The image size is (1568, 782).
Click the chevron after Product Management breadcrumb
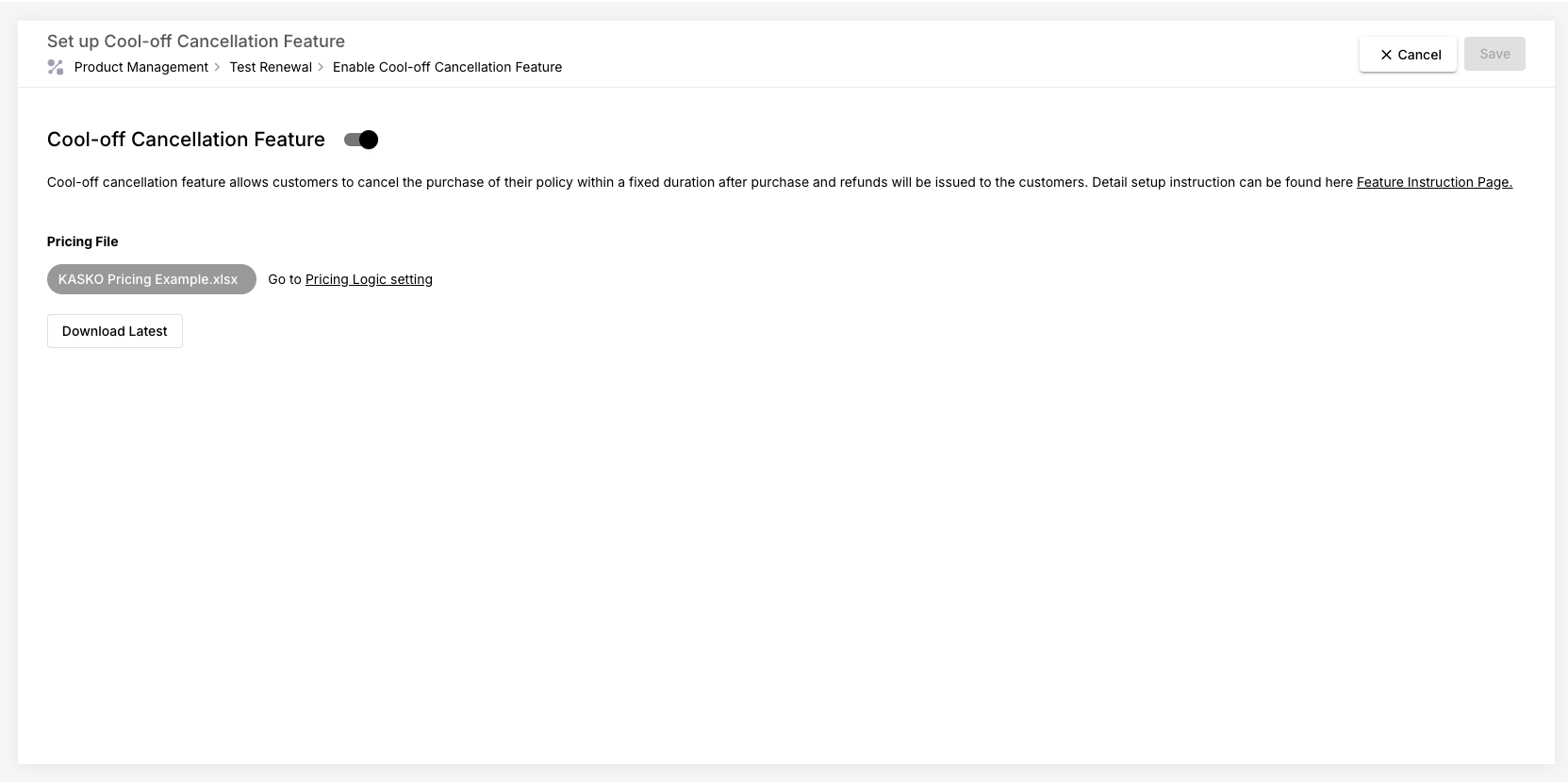tap(218, 67)
